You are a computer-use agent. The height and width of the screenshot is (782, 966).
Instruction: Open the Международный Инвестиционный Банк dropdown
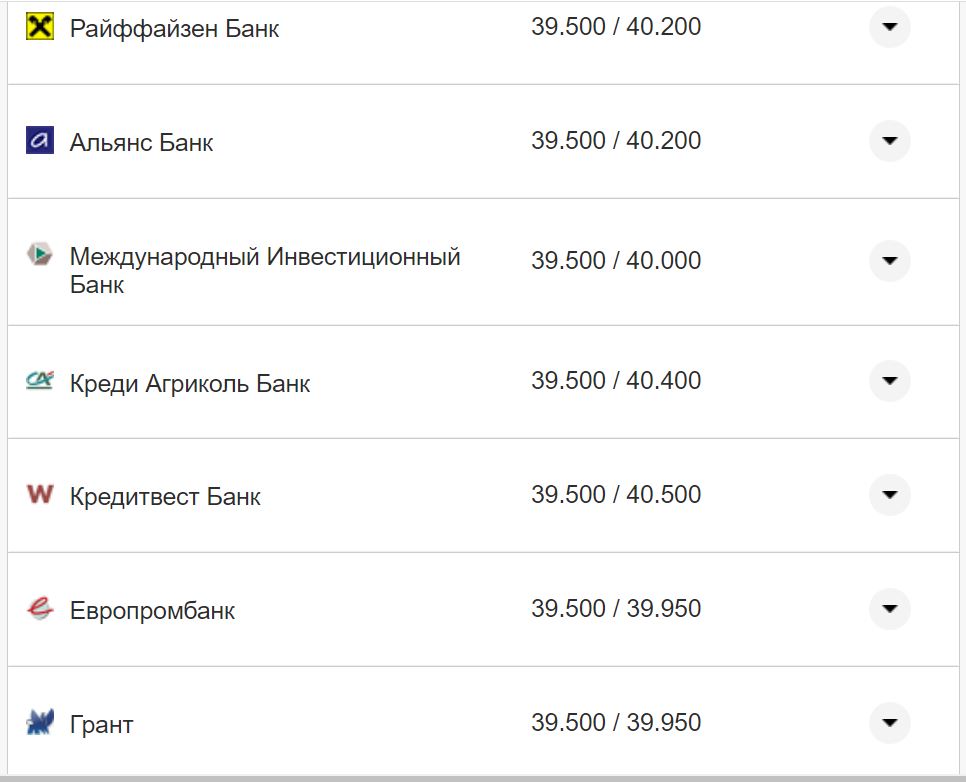(889, 261)
